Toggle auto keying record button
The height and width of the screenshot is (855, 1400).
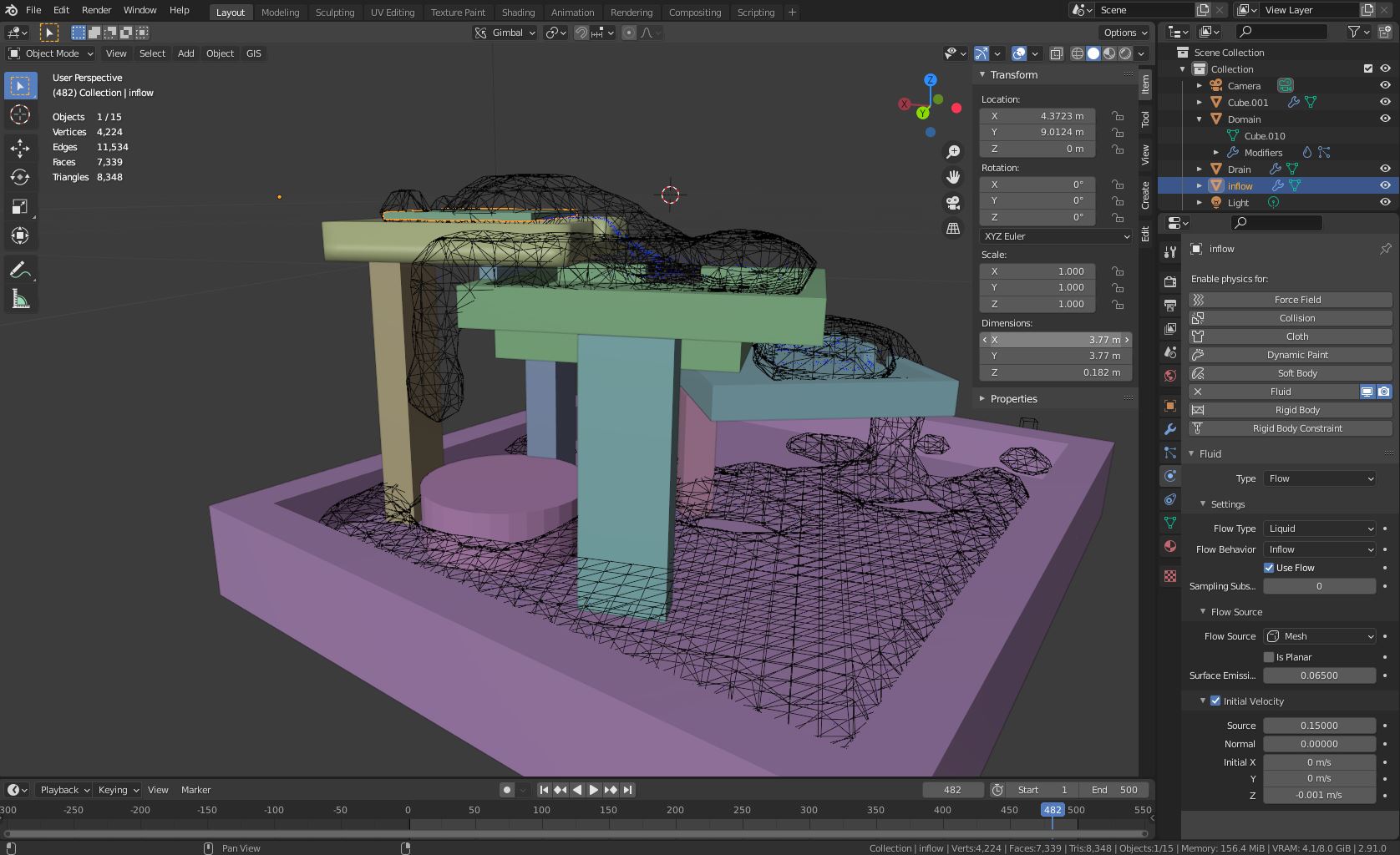(506, 790)
